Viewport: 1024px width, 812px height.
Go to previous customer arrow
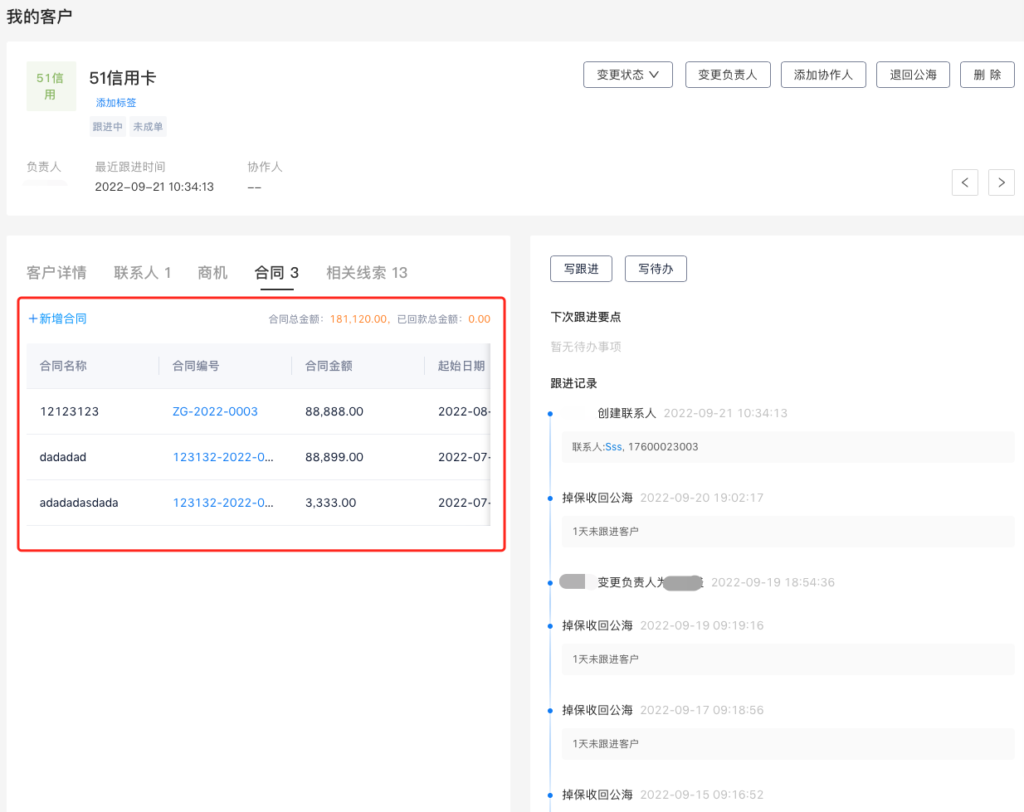(x=965, y=182)
